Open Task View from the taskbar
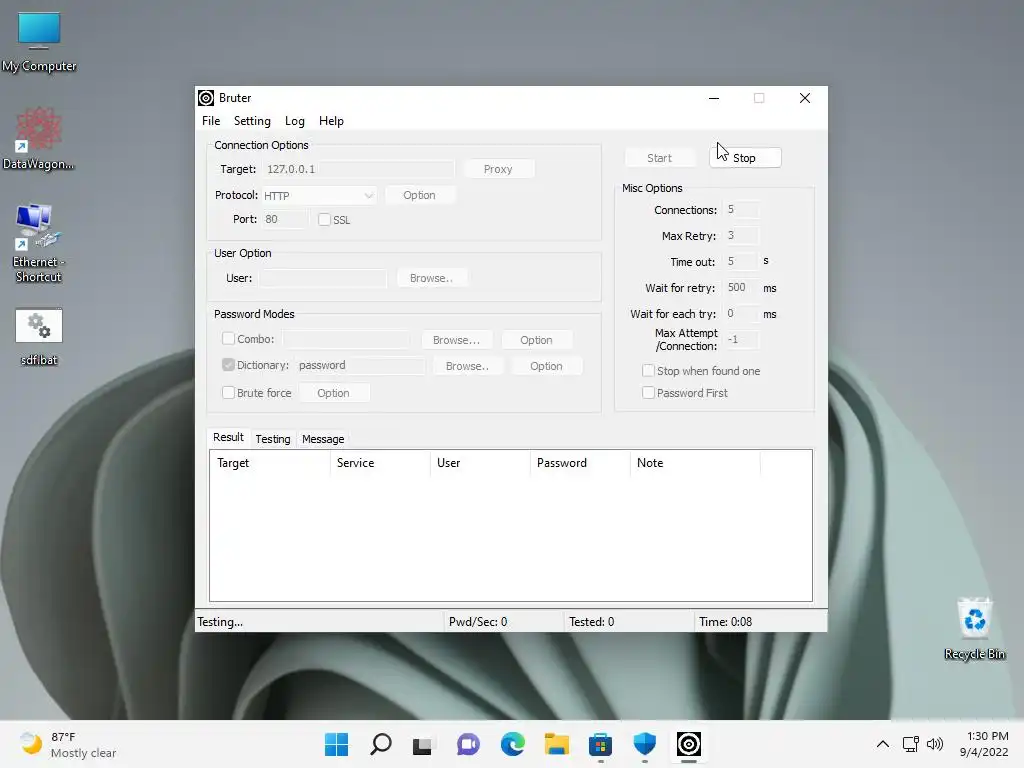 [x=423, y=744]
